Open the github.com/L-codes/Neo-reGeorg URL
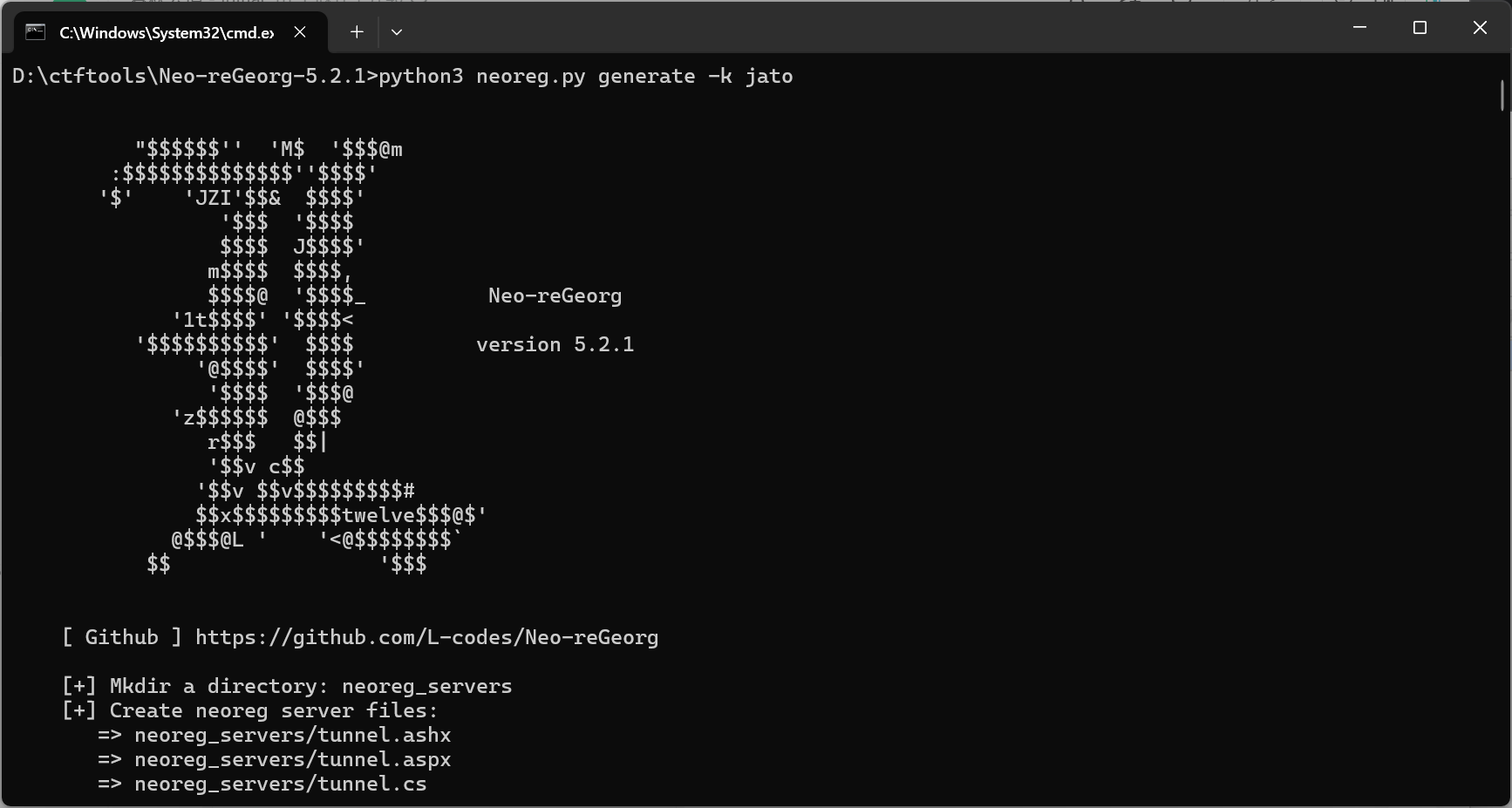Image resolution: width=1512 pixels, height=808 pixels. click(426, 637)
